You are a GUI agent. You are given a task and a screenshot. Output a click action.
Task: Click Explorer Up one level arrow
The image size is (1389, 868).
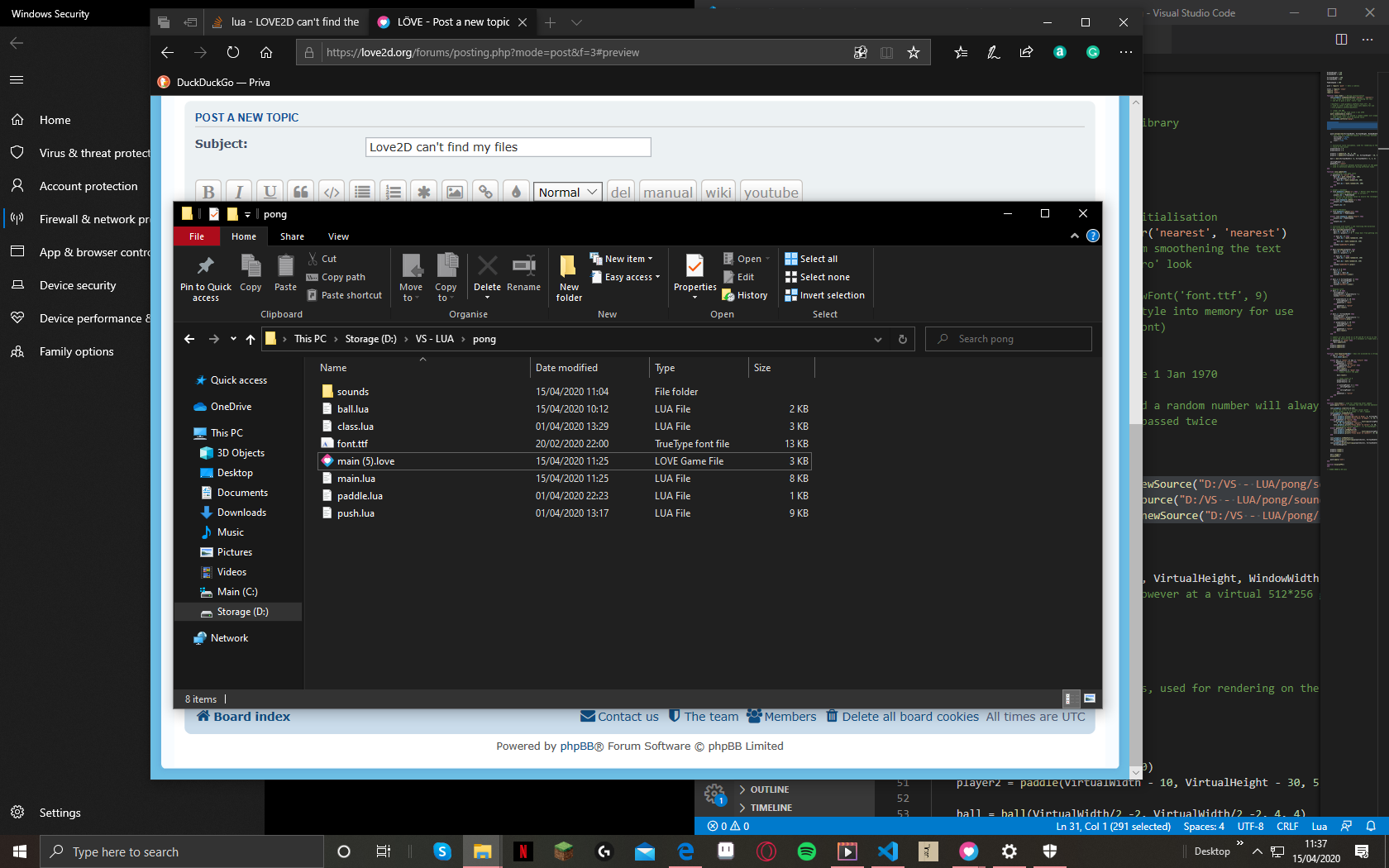[x=250, y=339]
